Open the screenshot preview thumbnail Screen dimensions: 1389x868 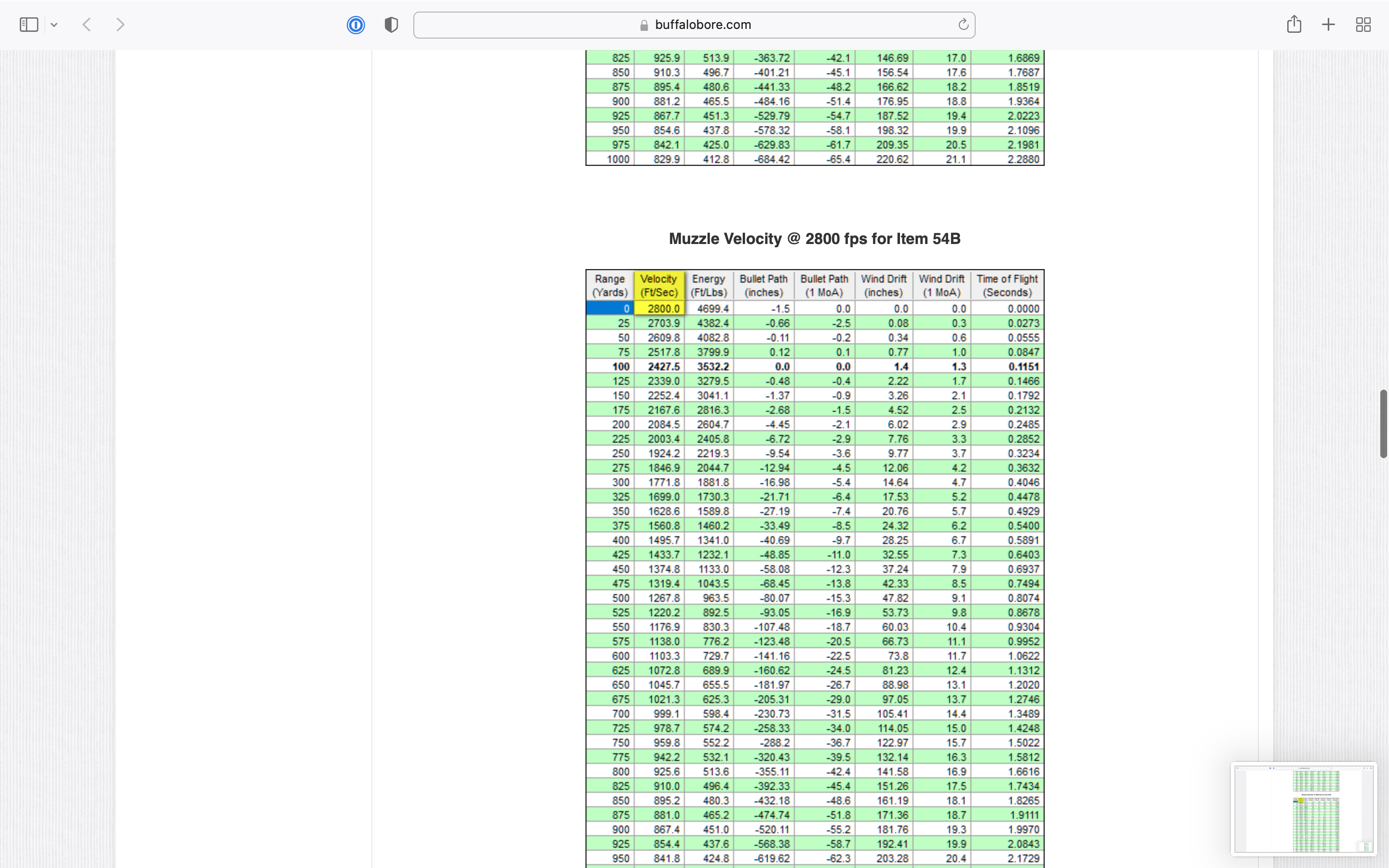pos(1304,809)
